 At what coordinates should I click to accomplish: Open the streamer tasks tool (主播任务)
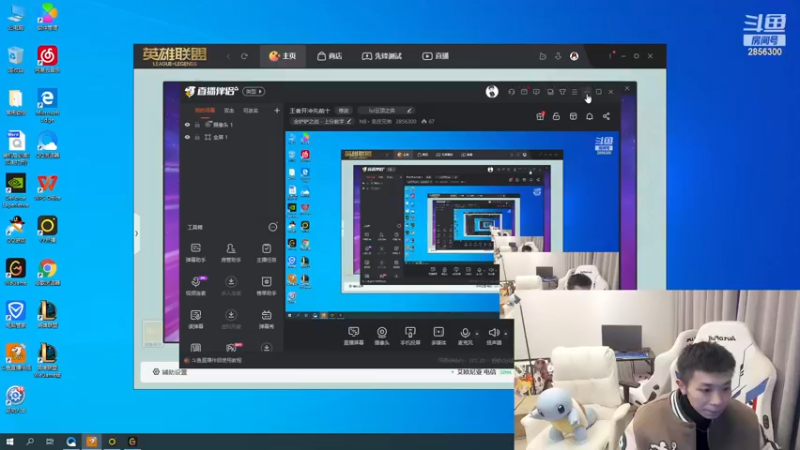click(266, 253)
